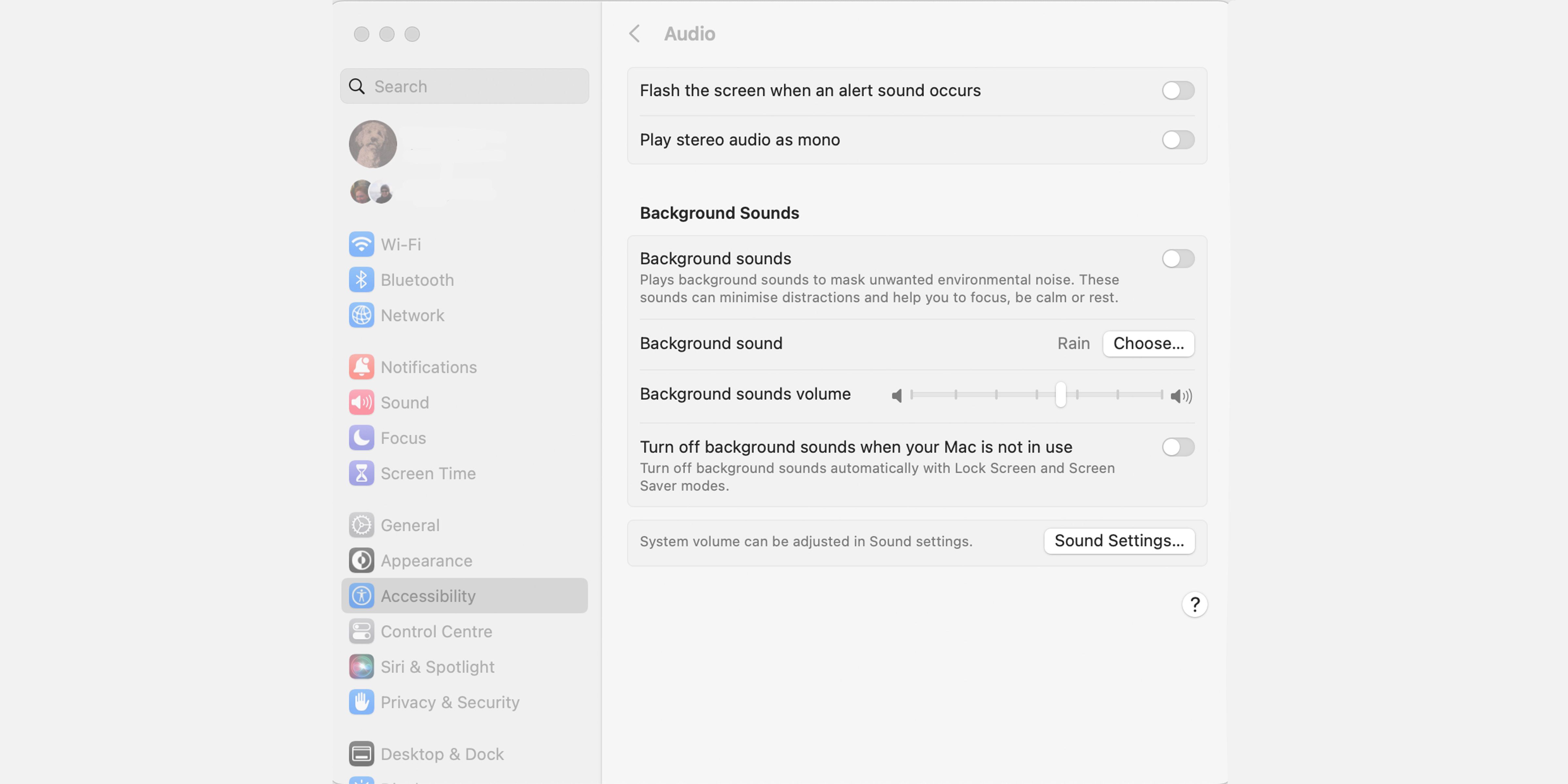Click the background sounds volume slider knob
The height and width of the screenshot is (784, 1568).
pos(1060,394)
